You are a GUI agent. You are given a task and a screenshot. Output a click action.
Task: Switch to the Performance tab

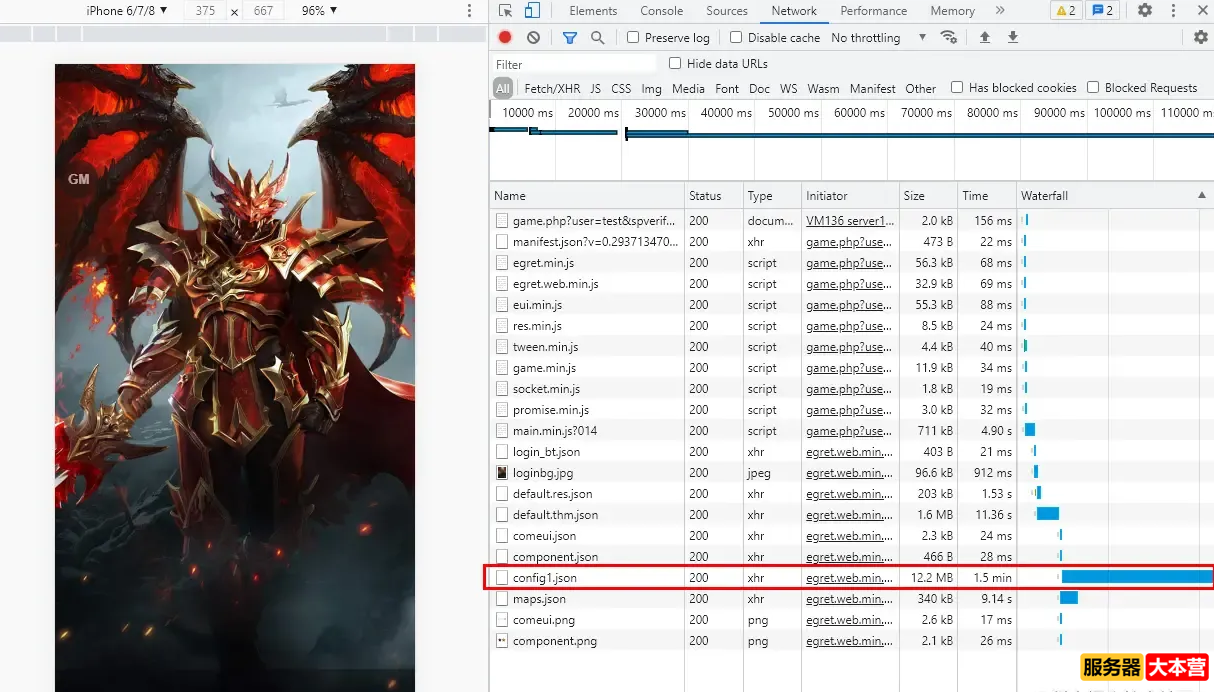coord(874,11)
